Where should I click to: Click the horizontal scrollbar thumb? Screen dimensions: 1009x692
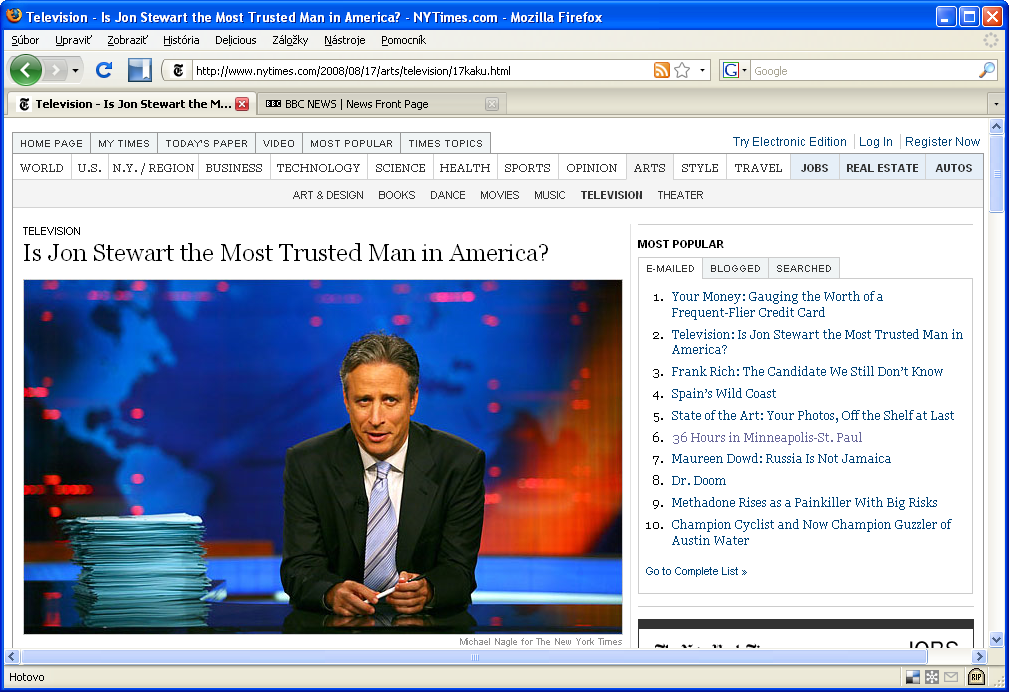click(x=474, y=657)
